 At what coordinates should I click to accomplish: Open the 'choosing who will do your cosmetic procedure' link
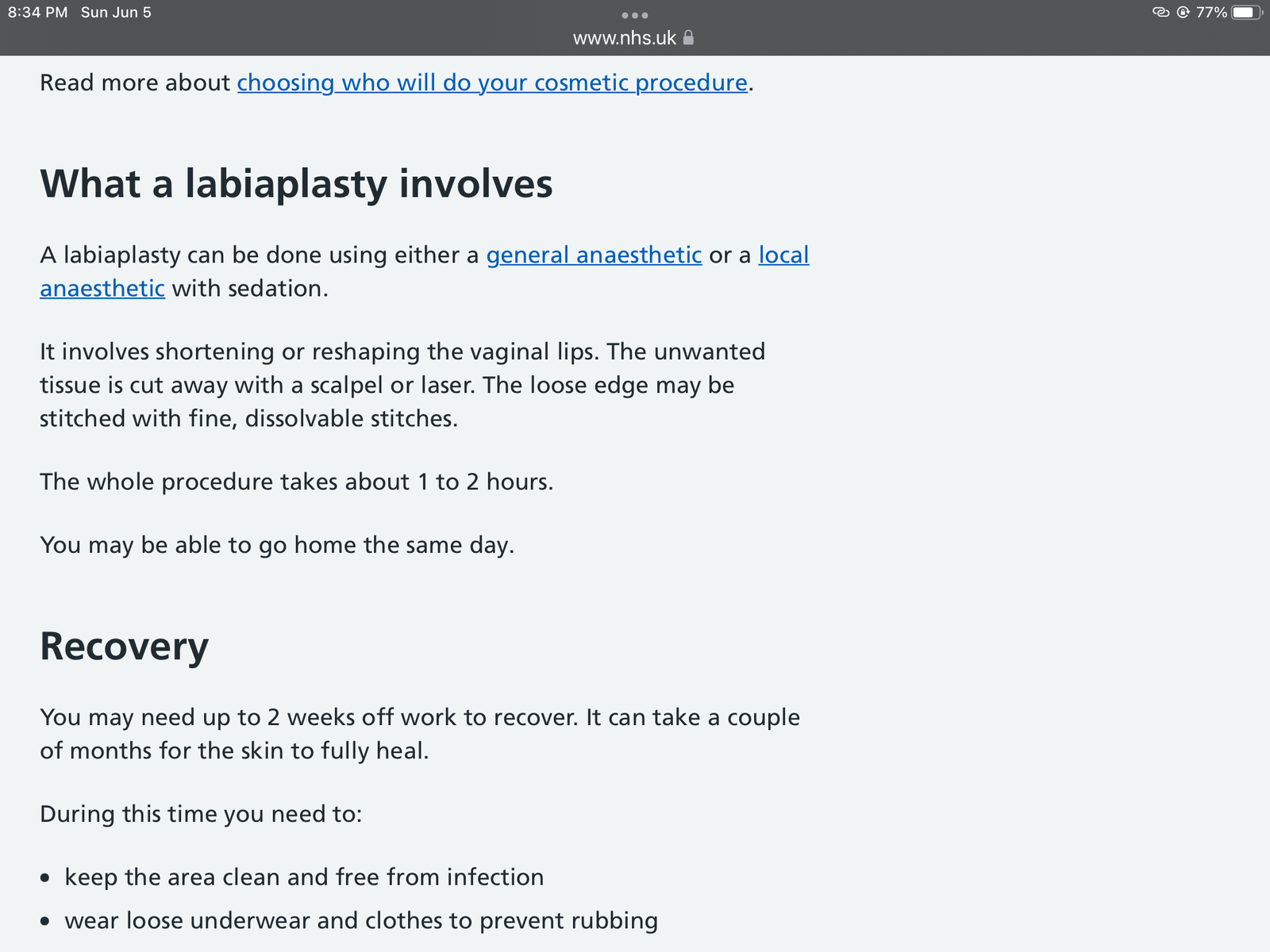pos(492,83)
